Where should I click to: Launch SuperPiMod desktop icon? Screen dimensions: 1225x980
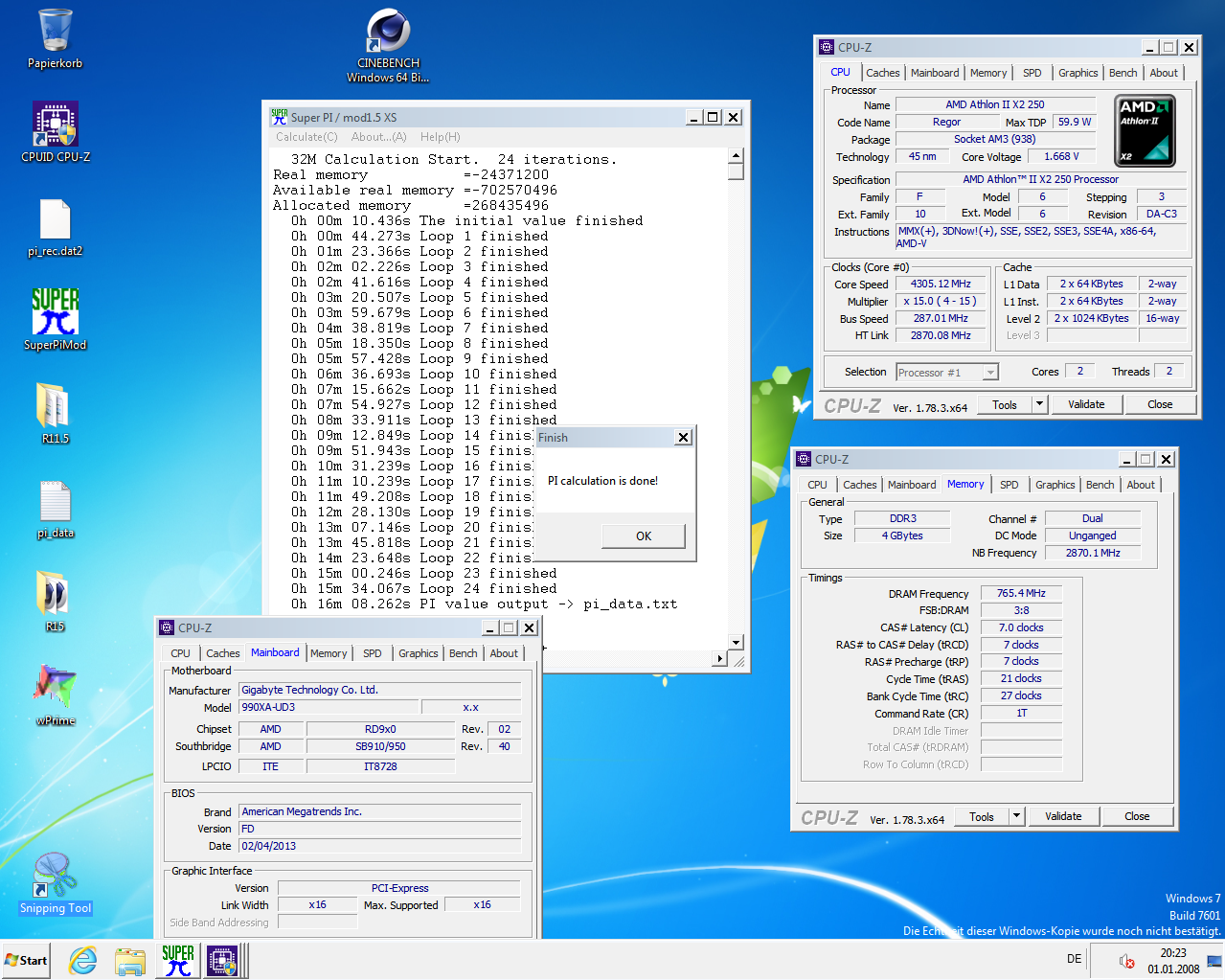56,320
